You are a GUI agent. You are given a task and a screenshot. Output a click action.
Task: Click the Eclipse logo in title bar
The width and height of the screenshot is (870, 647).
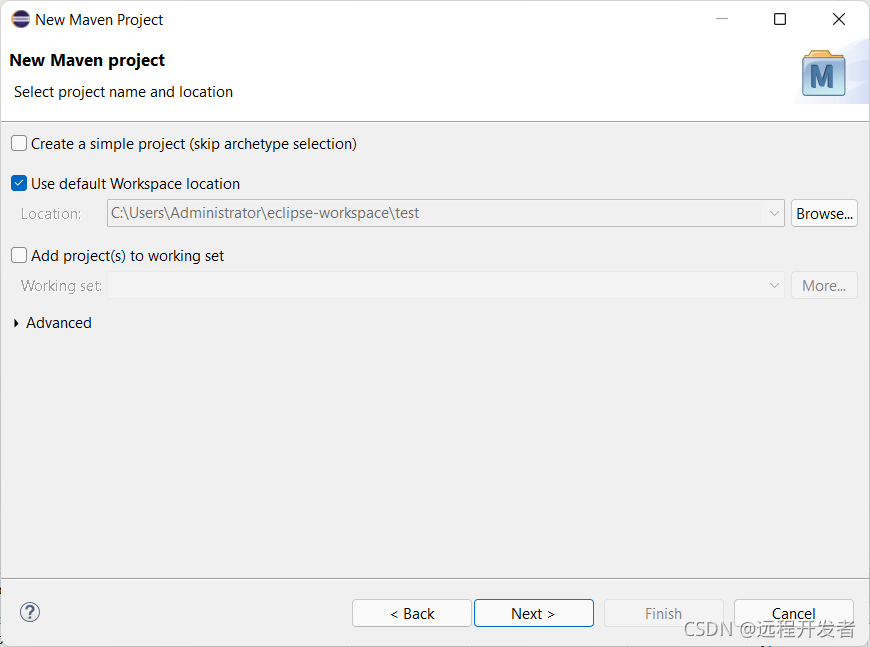pyautogui.click(x=21, y=19)
